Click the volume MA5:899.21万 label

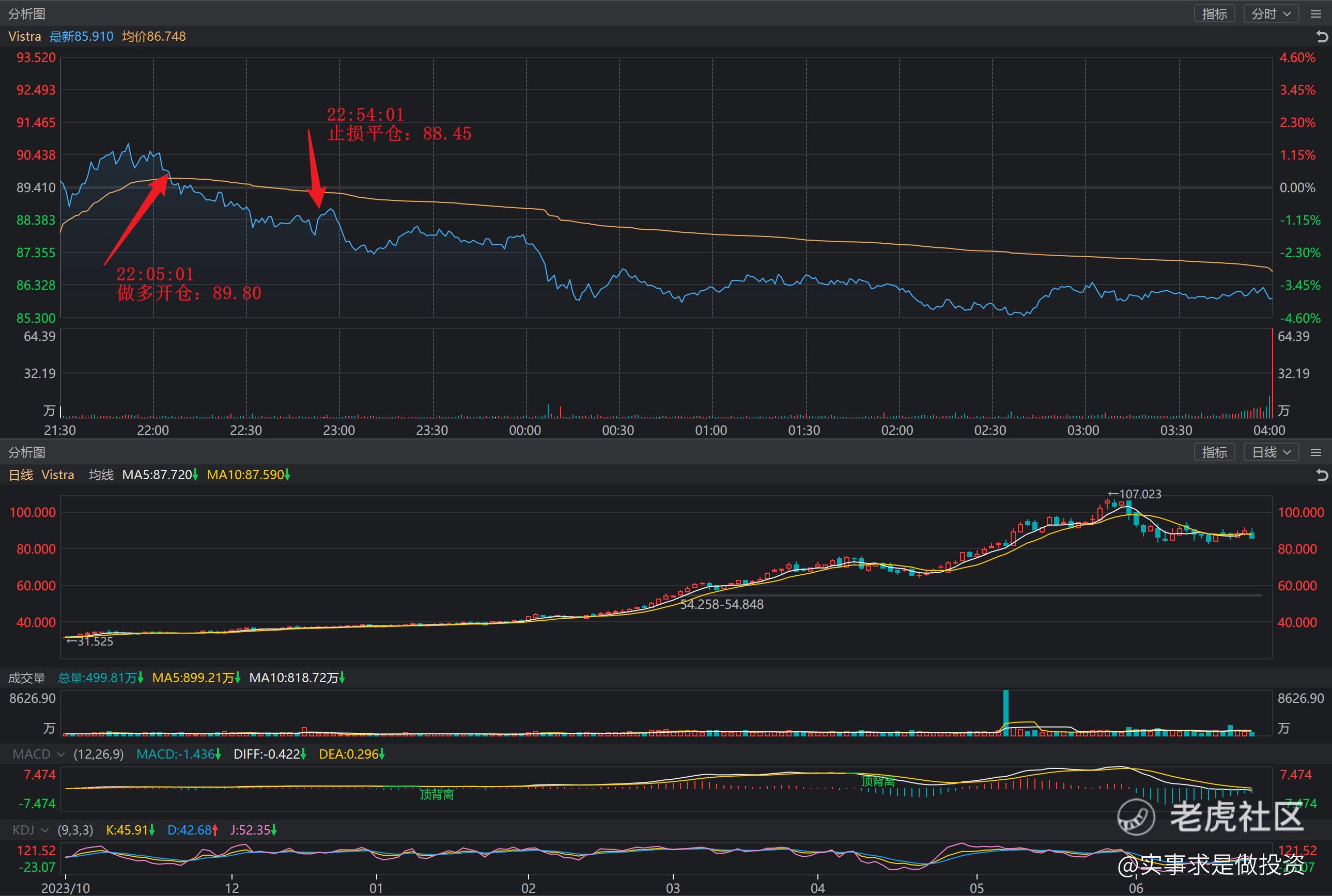tap(196, 678)
